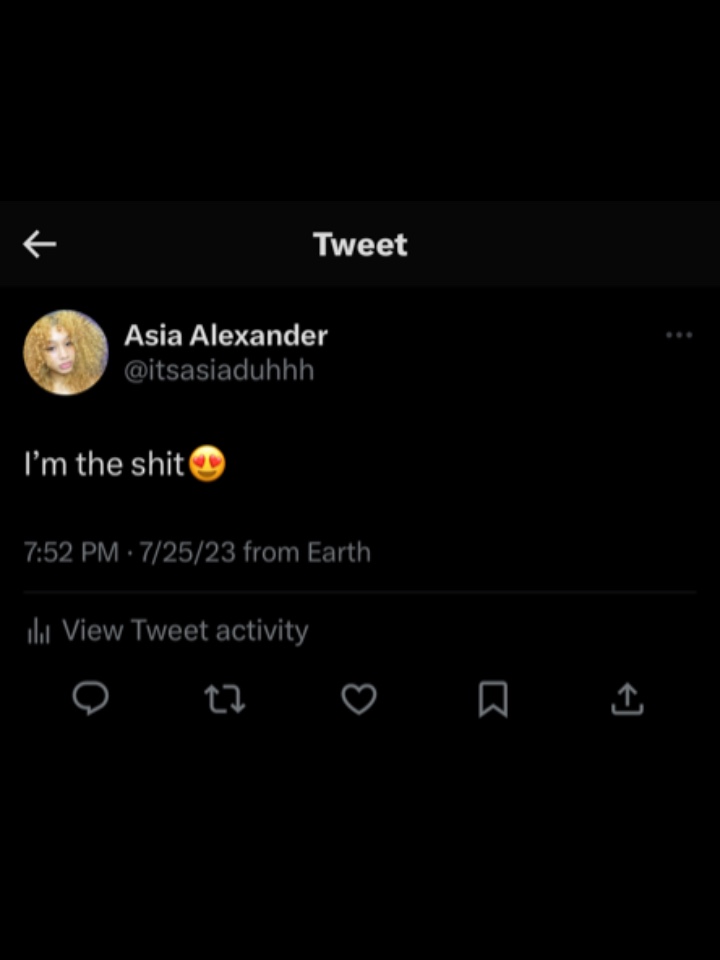Image resolution: width=720 pixels, height=960 pixels.
Task: Tap the back arrow in the header
Action: [x=39, y=244]
